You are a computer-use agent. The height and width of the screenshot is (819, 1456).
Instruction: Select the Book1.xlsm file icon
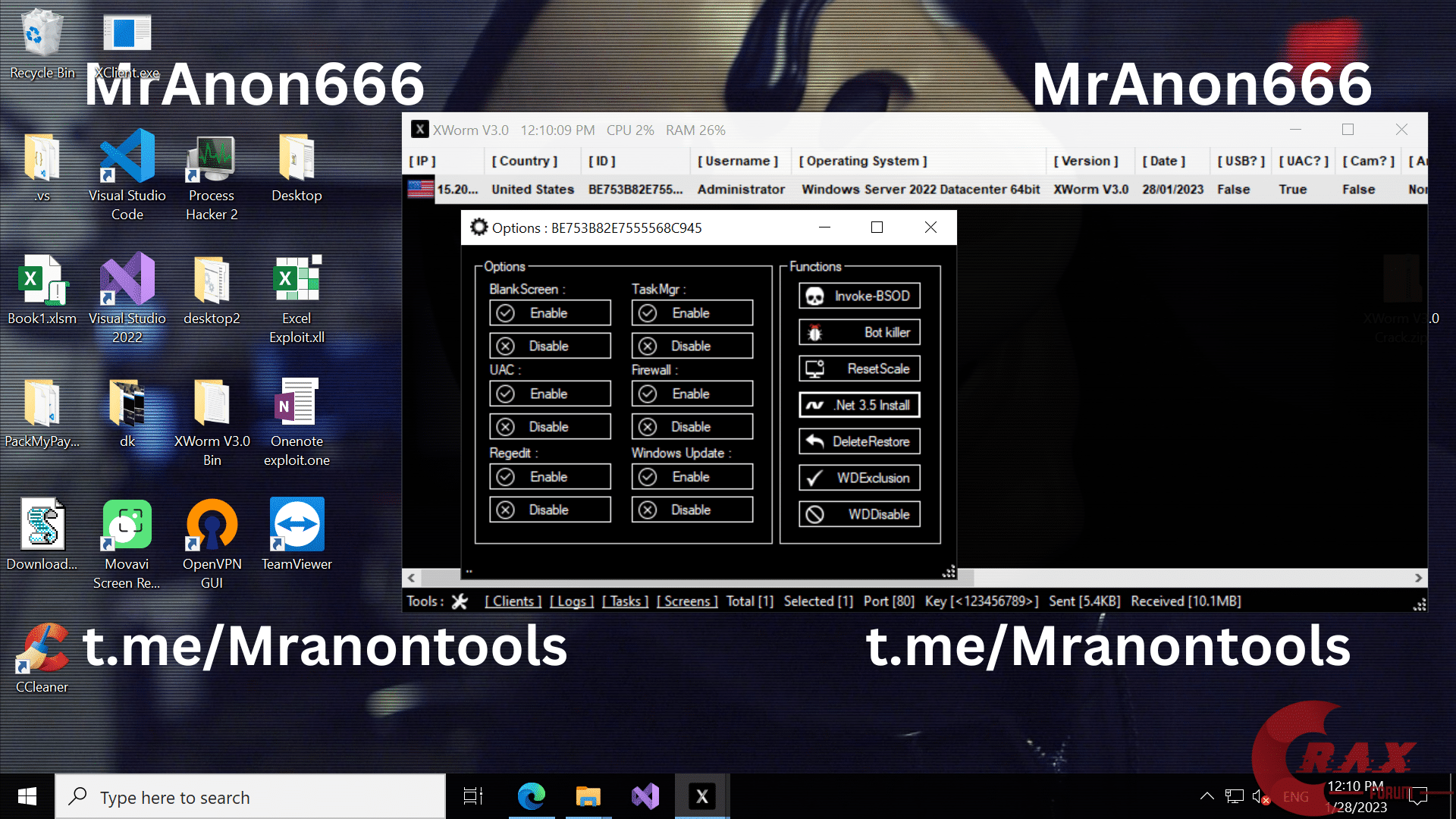tap(42, 291)
